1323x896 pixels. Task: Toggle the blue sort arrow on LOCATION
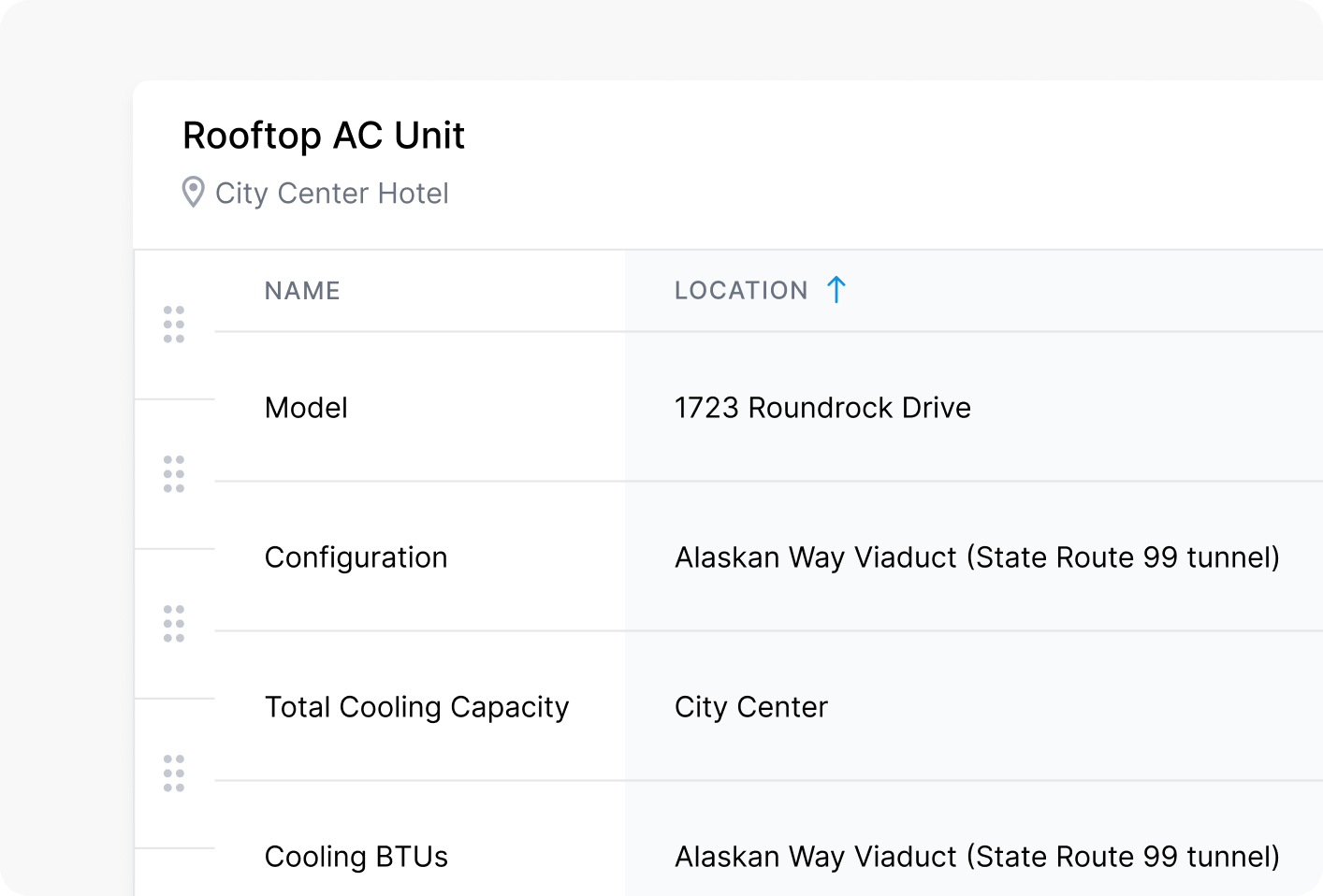pyautogui.click(x=836, y=290)
